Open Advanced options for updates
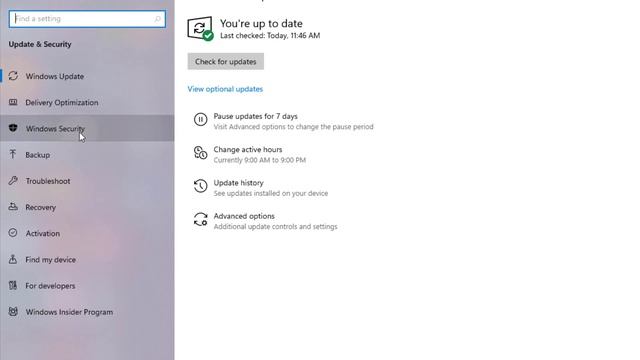The width and height of the screenshot is (640, 360). pyautogui.click(x=244, y=216)
